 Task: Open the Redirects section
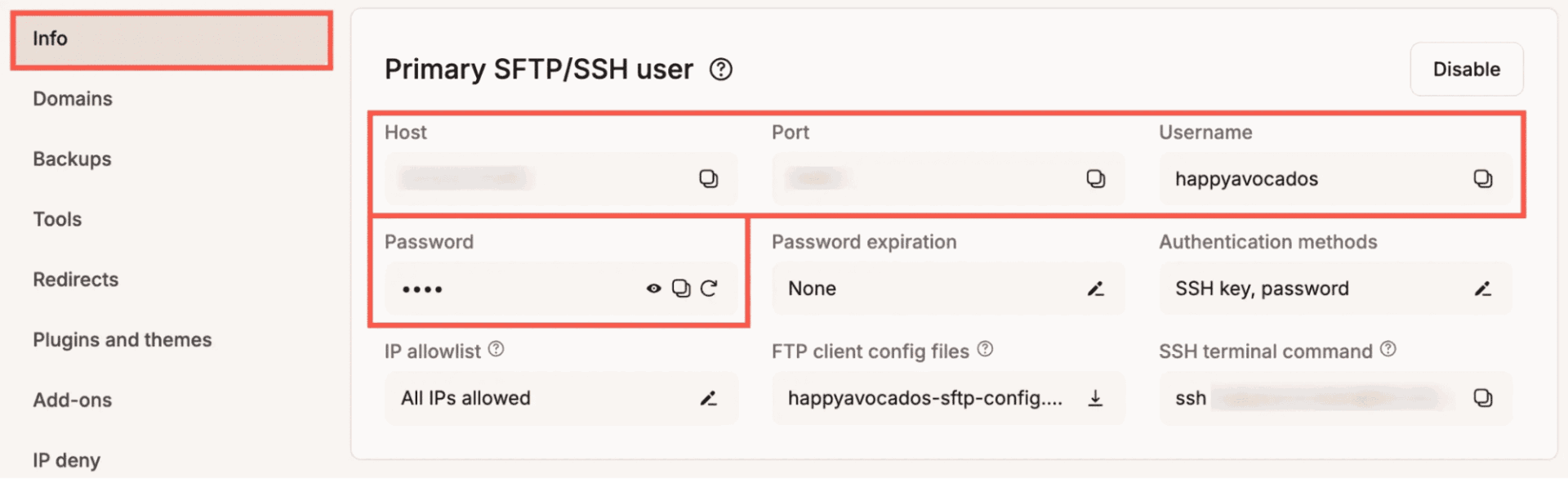pyautogui.click(x=75, y=279)
